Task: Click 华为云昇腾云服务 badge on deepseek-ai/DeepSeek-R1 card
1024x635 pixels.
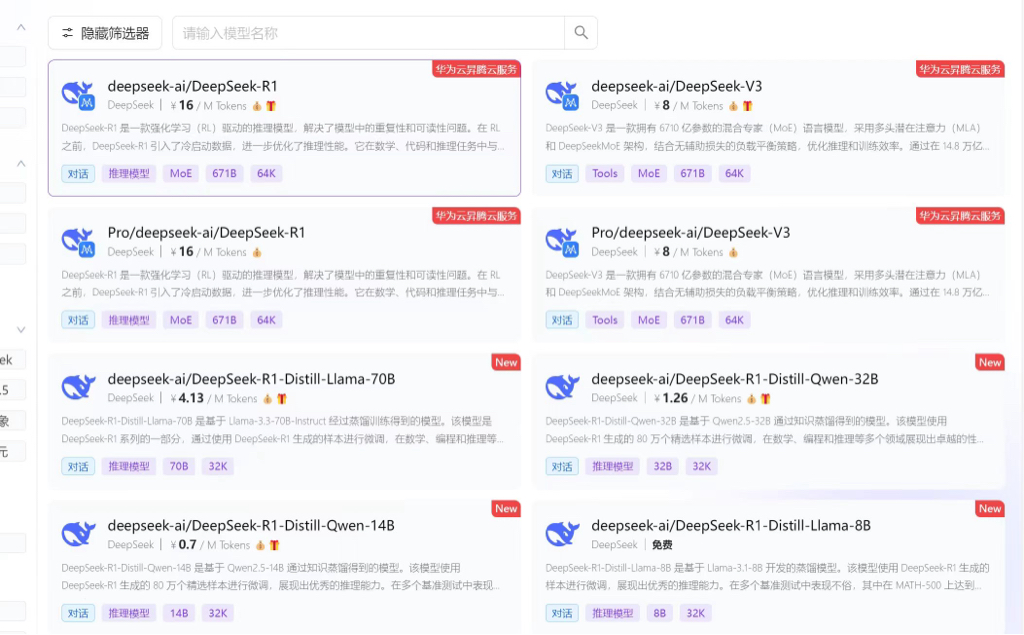Action: (476, 69)
